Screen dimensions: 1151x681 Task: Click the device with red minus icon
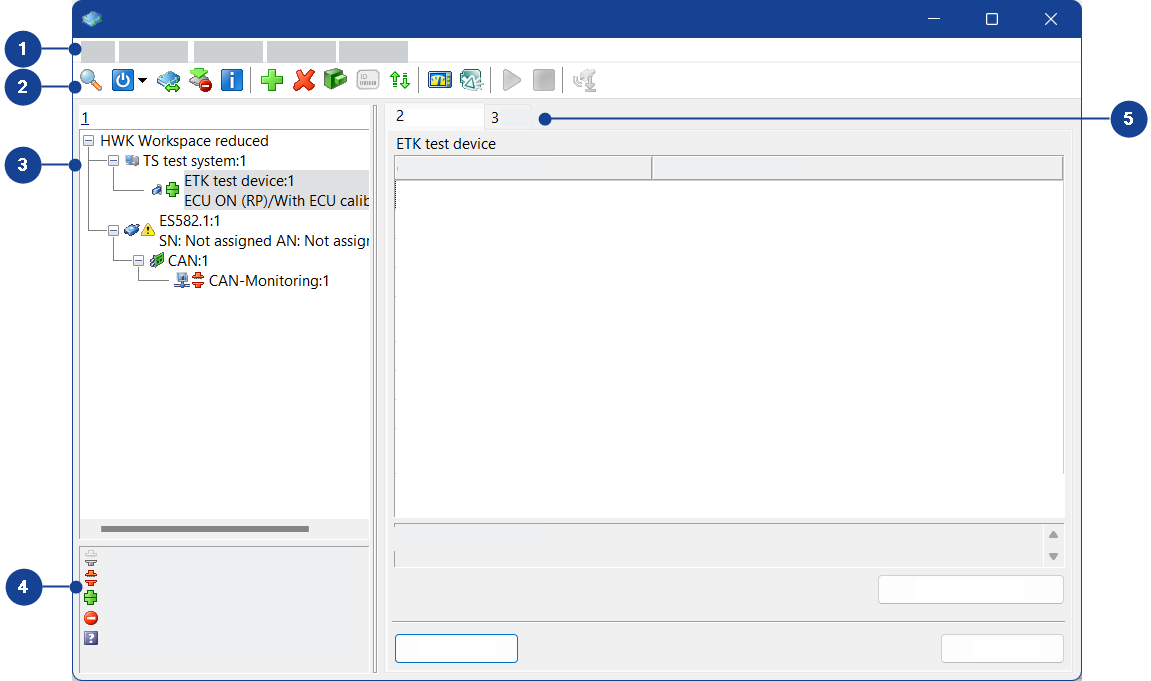[200, 80]
